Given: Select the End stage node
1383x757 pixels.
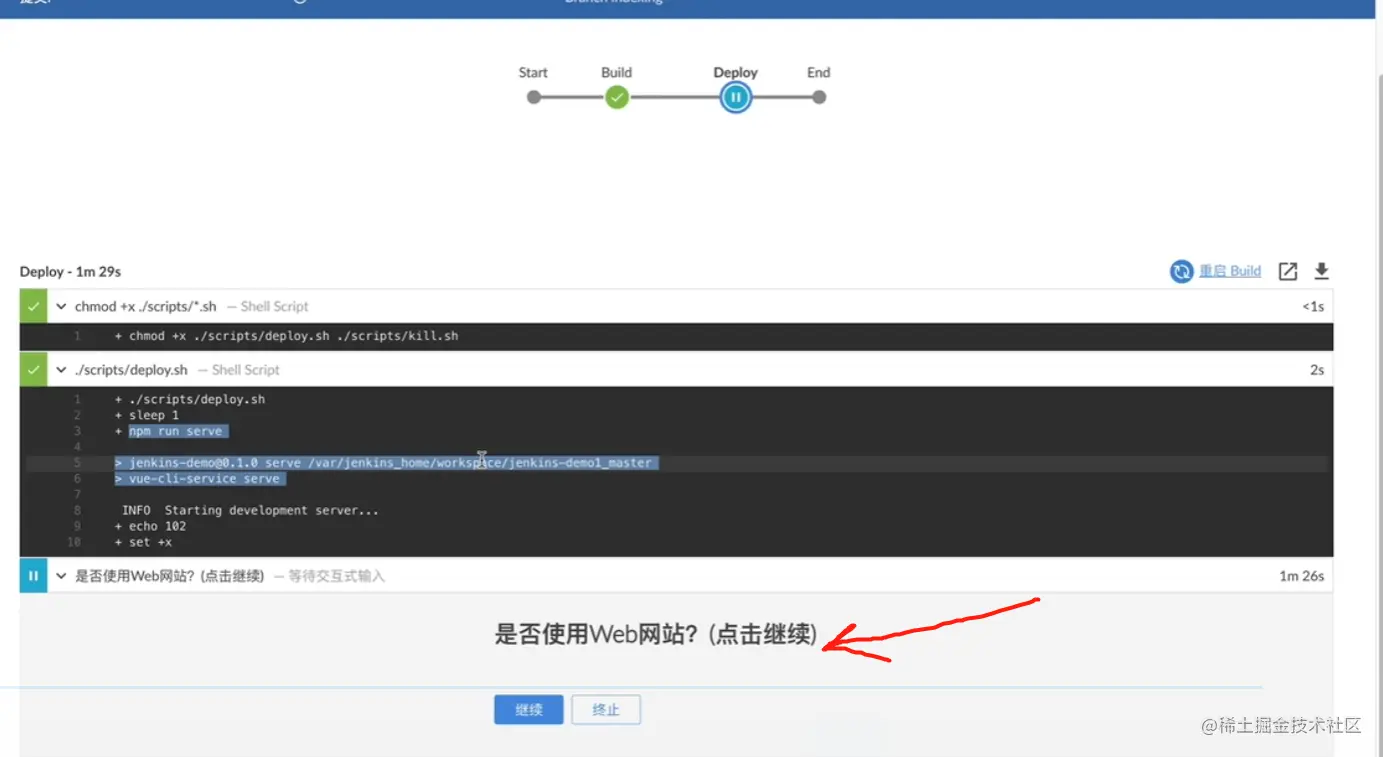Looking at the screenshot, I should pyautogui.click(x=819, y=97).
